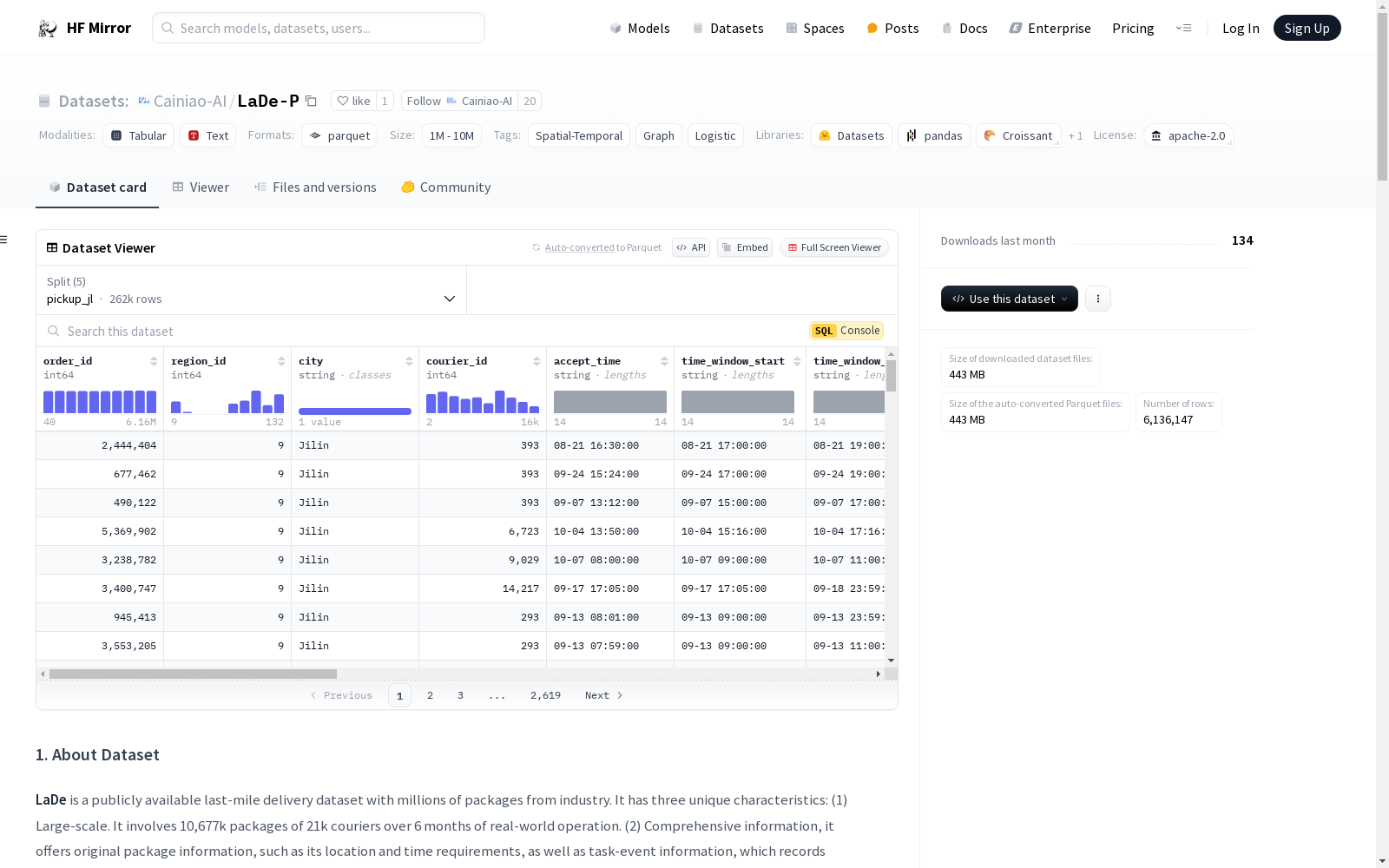The height and width of the screenshot is (868, 1389).
Task: Go to Spaces in navigation
Action: pos(815,29)
